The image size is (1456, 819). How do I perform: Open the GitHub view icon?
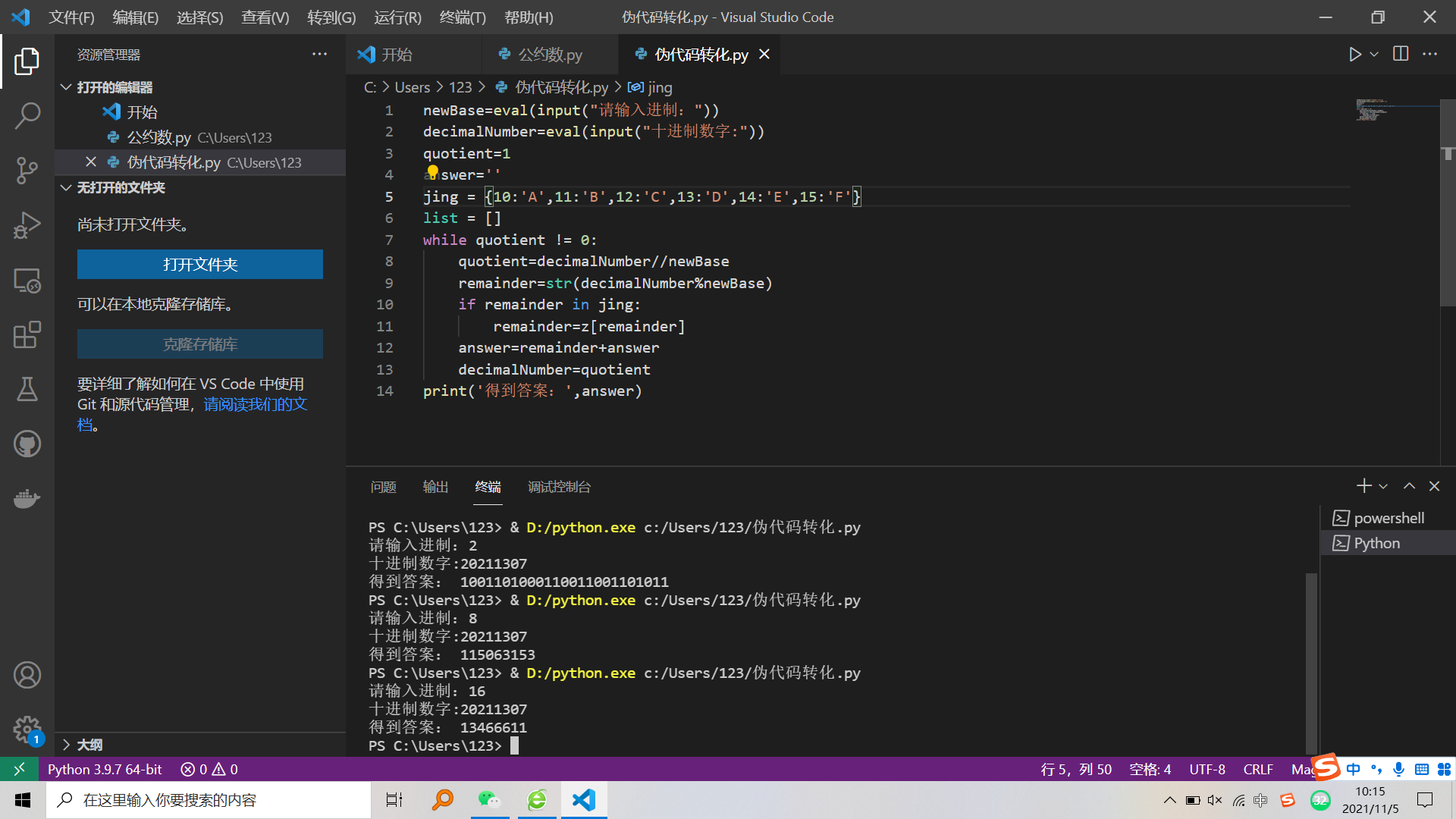click(27, 444)
